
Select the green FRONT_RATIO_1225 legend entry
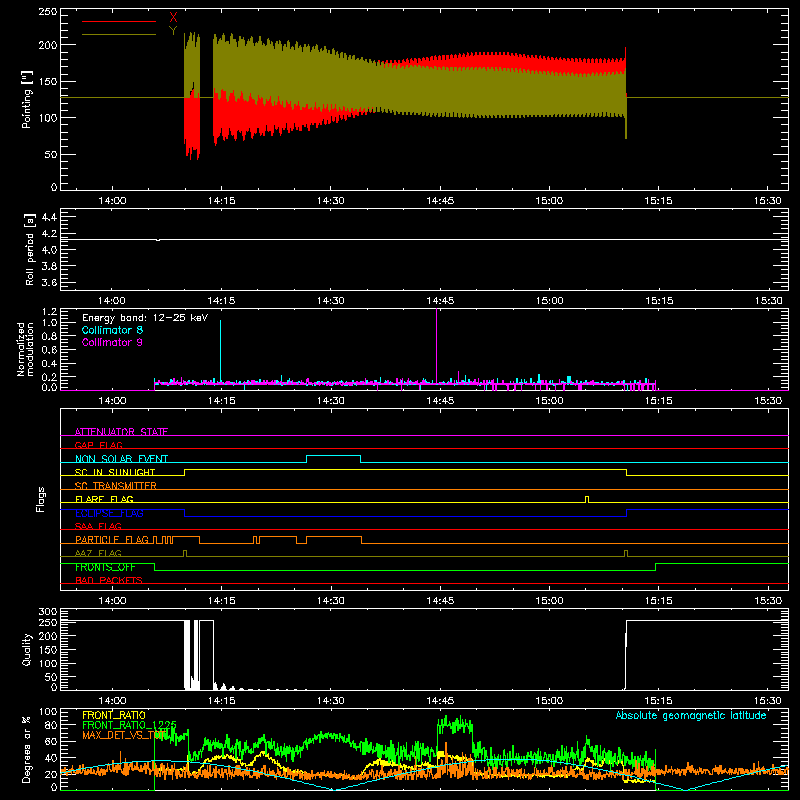129,725
